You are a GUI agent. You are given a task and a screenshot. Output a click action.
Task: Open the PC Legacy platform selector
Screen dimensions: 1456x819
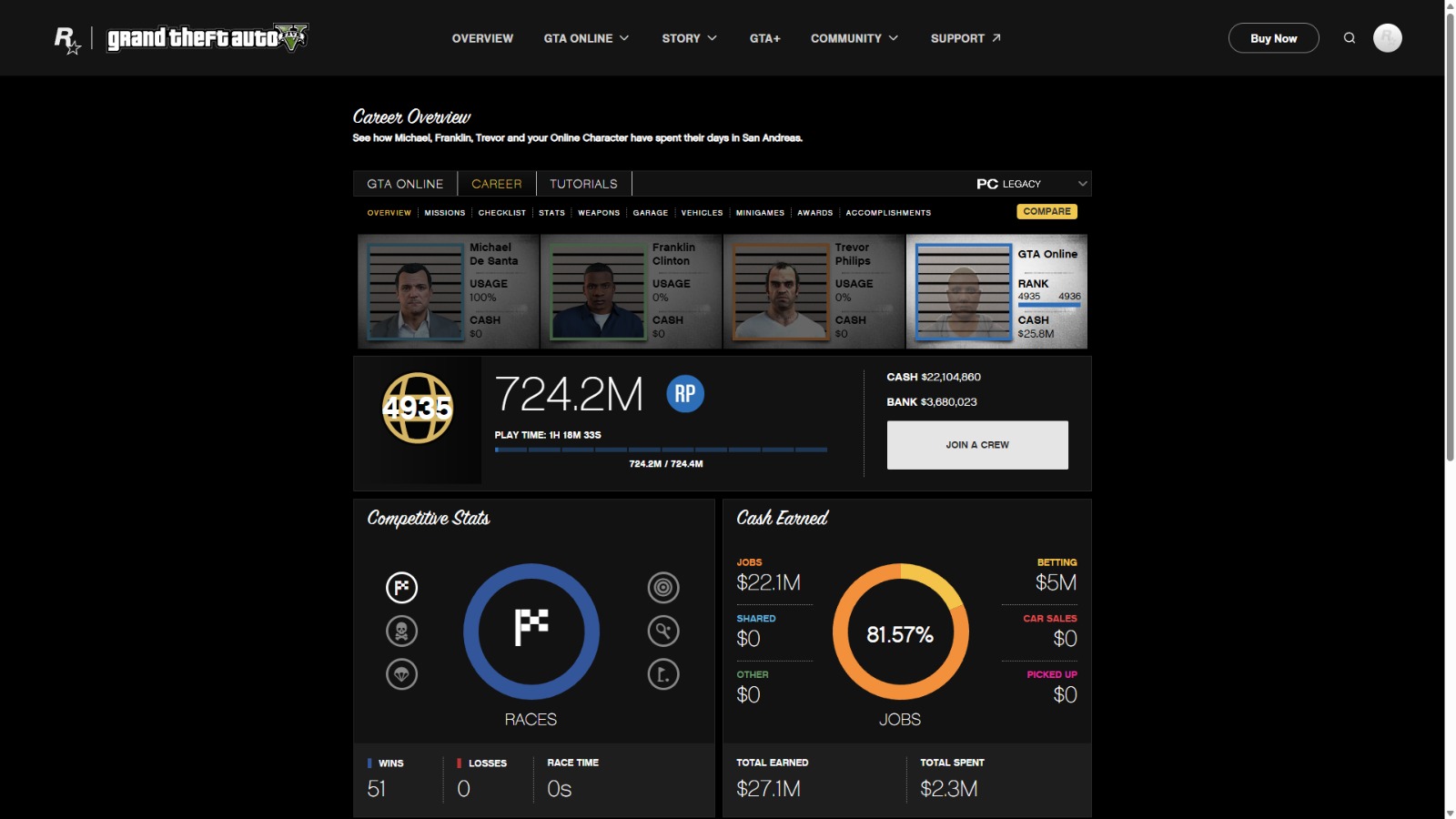[1031, 184]
